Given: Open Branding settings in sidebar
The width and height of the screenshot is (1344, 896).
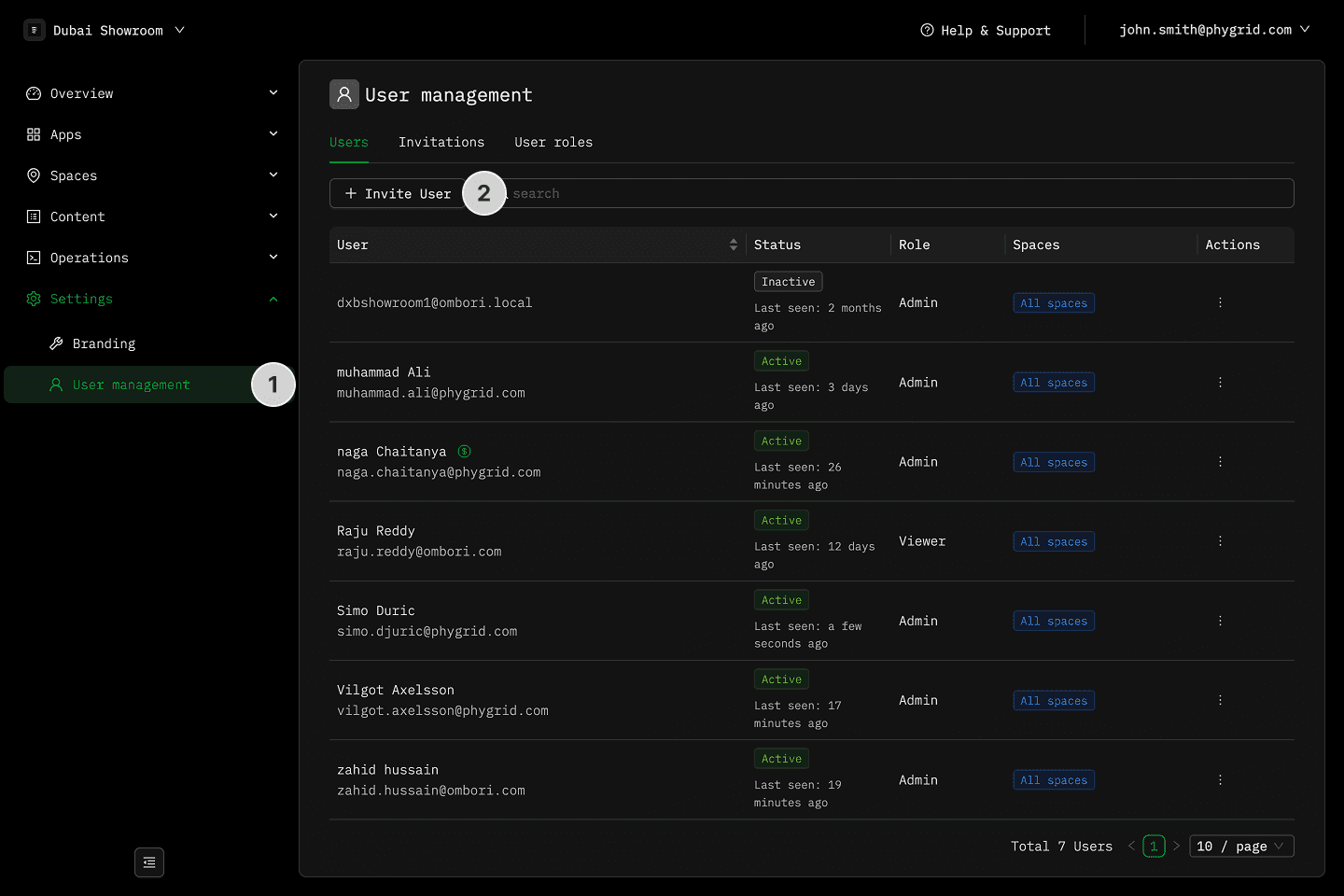Looking at the screenshot, I should tap(105, 343).
